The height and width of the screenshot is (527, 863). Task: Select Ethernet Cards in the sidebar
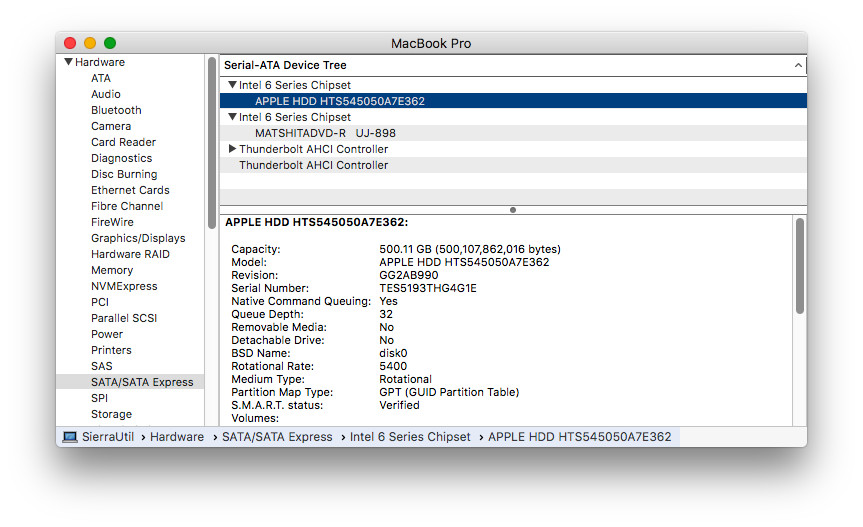[130, 190]
